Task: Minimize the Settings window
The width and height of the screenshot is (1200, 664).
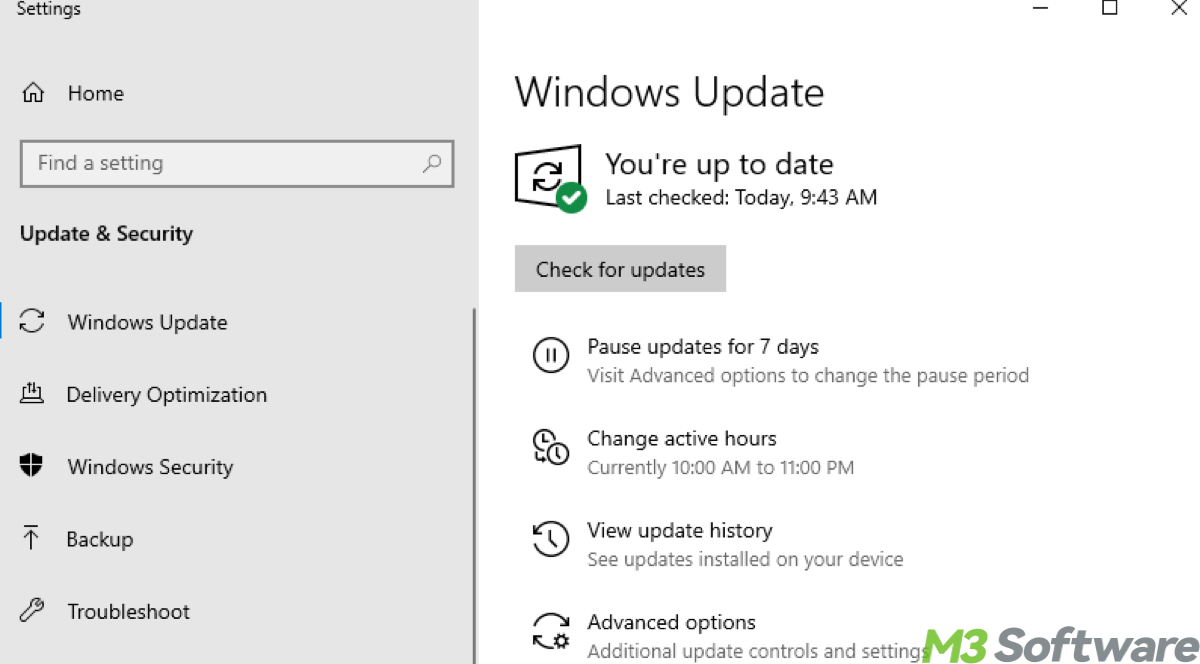Action: coord(1039,8)
